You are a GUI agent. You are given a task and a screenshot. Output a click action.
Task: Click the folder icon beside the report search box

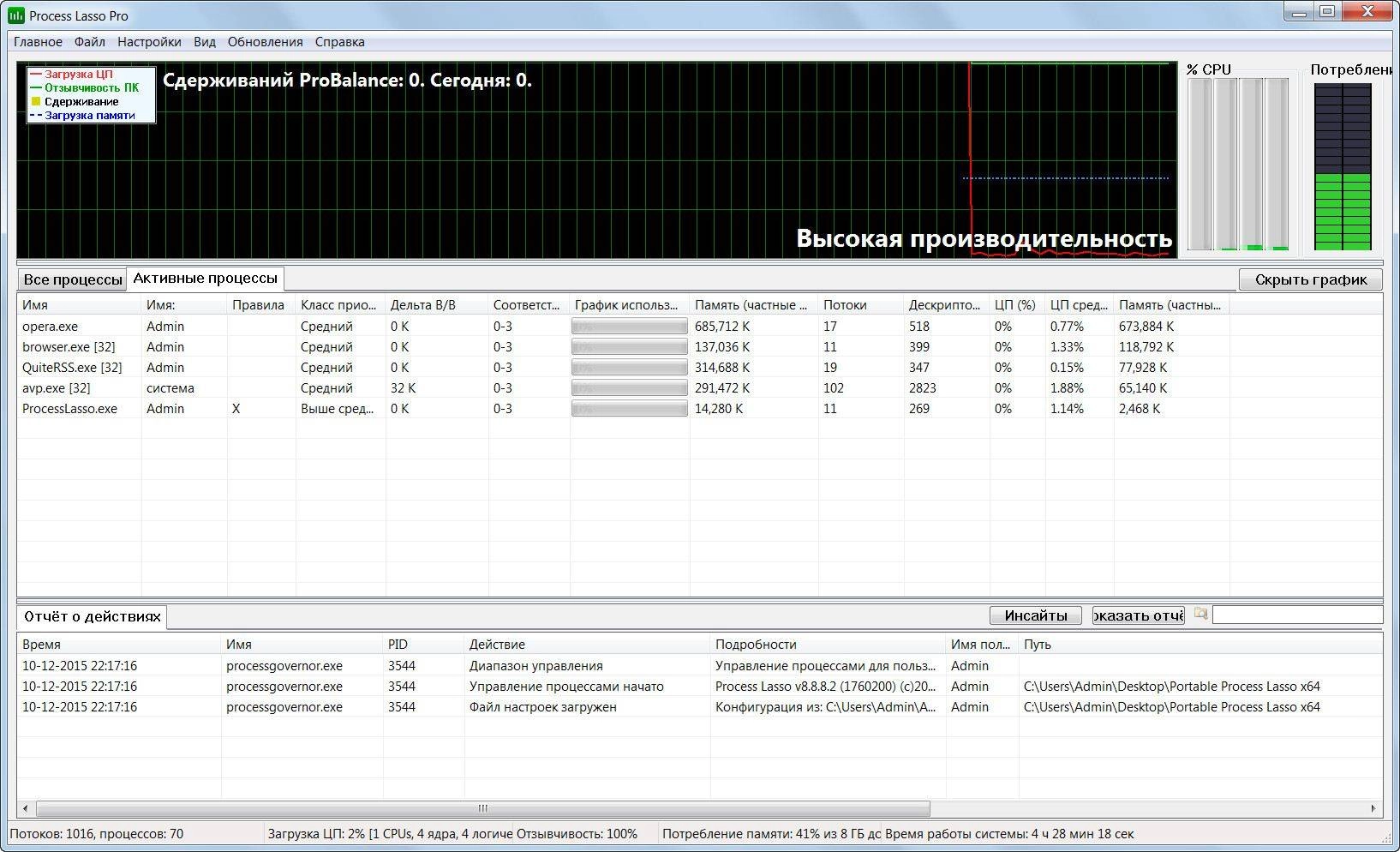point(1200,615)
